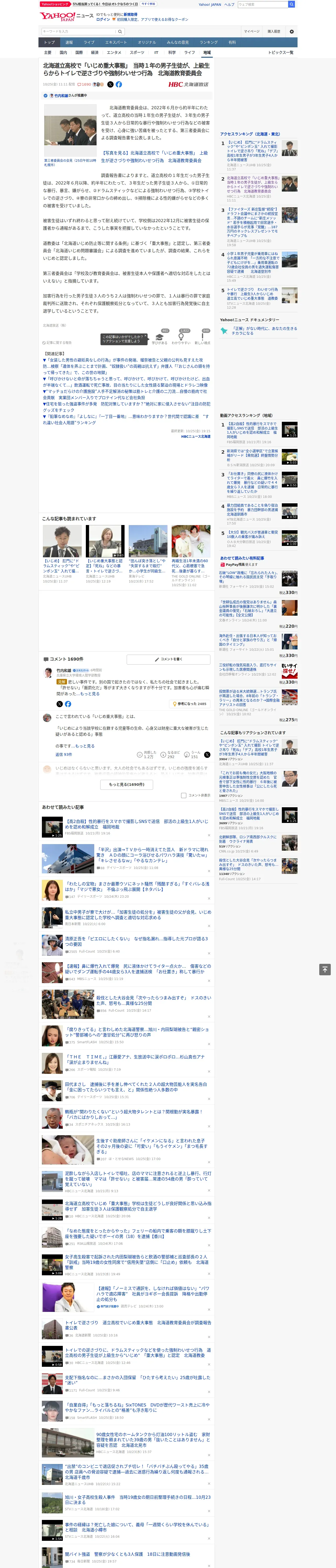Toggle コメント非表示 checkbox
336x1568 pixels.
click(183, 795)
